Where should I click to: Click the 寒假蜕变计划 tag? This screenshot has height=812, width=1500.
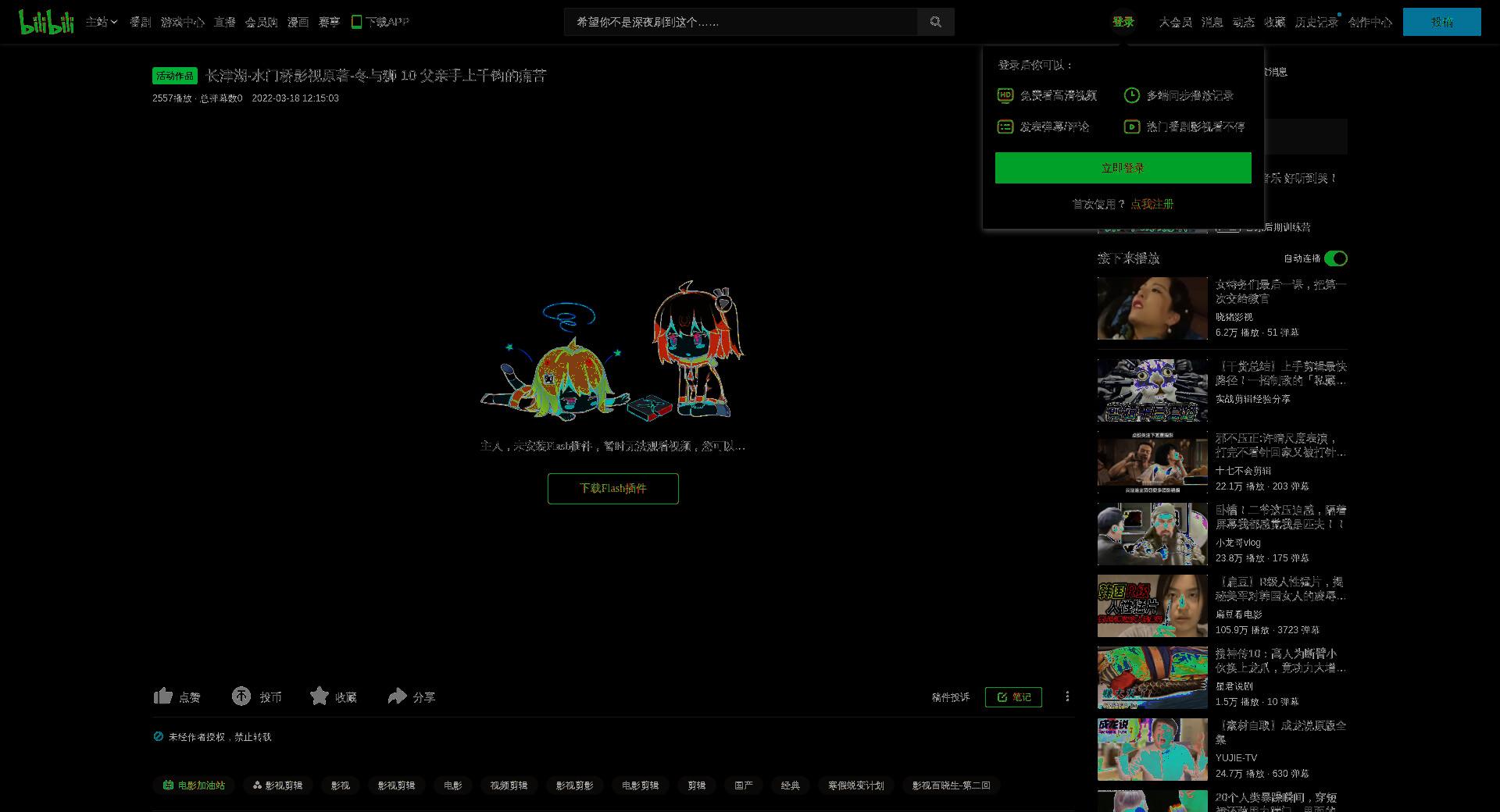pos(856,785)
